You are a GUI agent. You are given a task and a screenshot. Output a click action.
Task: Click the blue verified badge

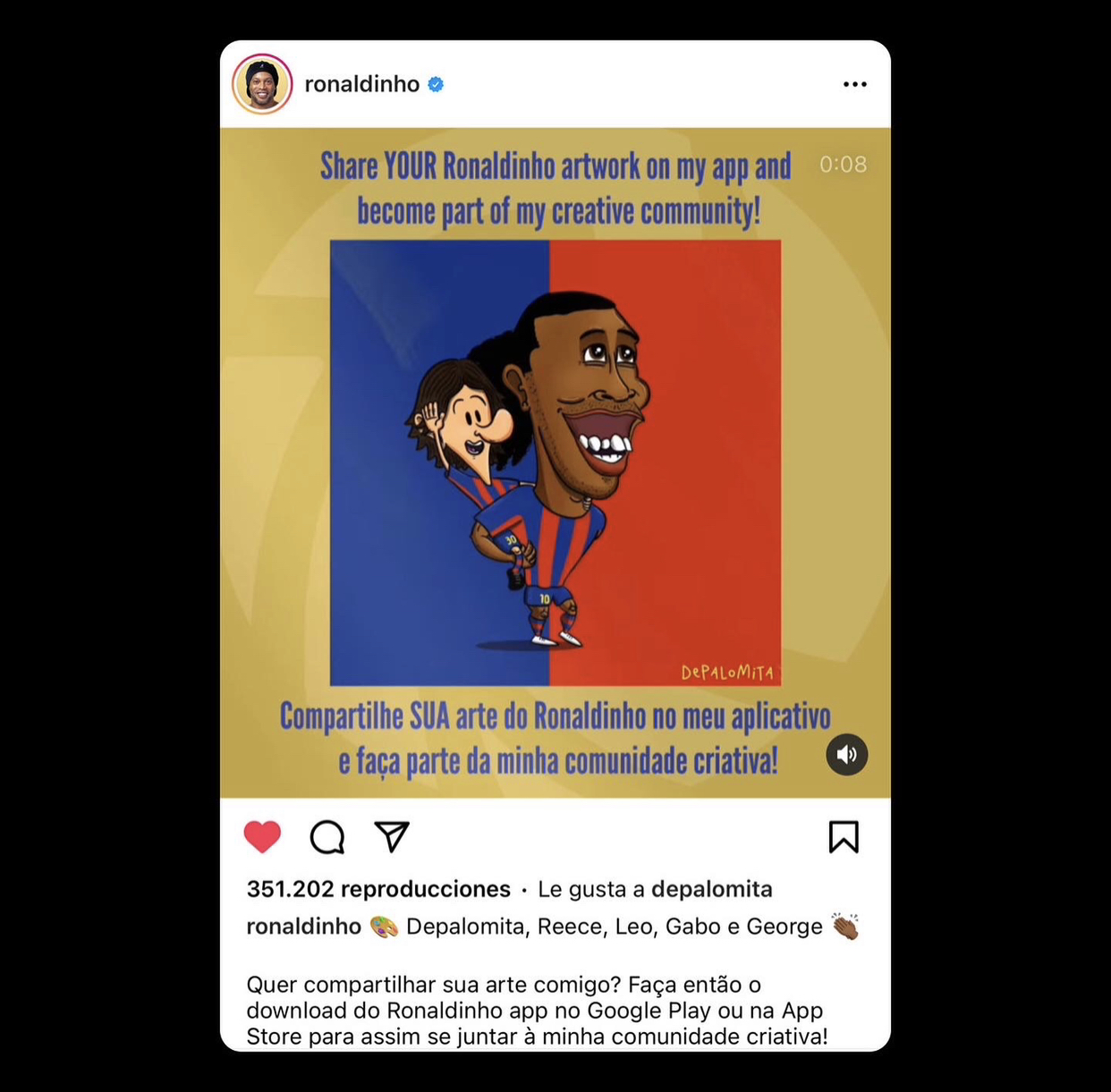point(436,84)
